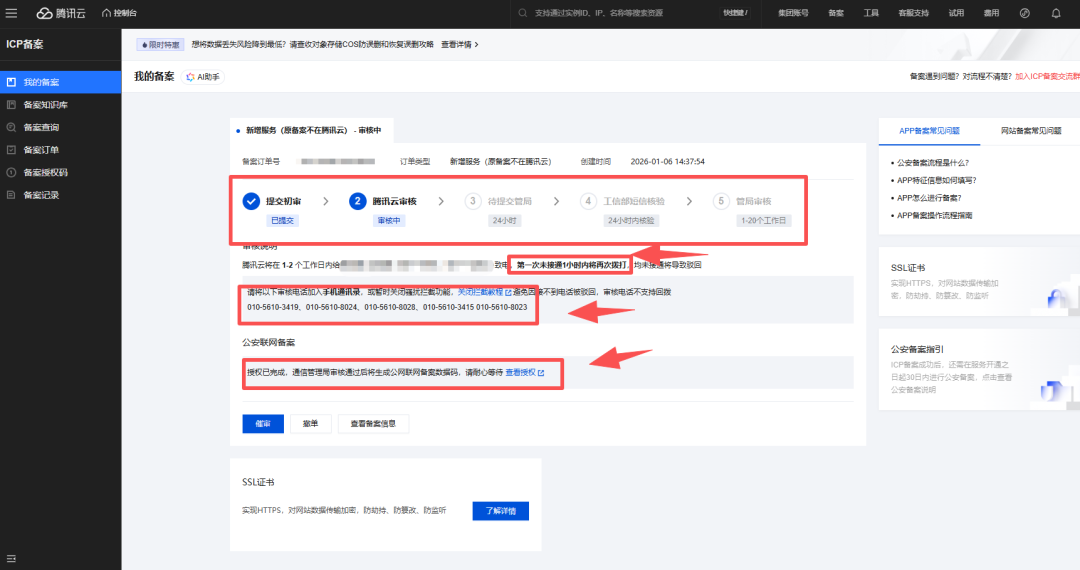
Task: Open the 费用 top menu
Action: tap(991, 13)
